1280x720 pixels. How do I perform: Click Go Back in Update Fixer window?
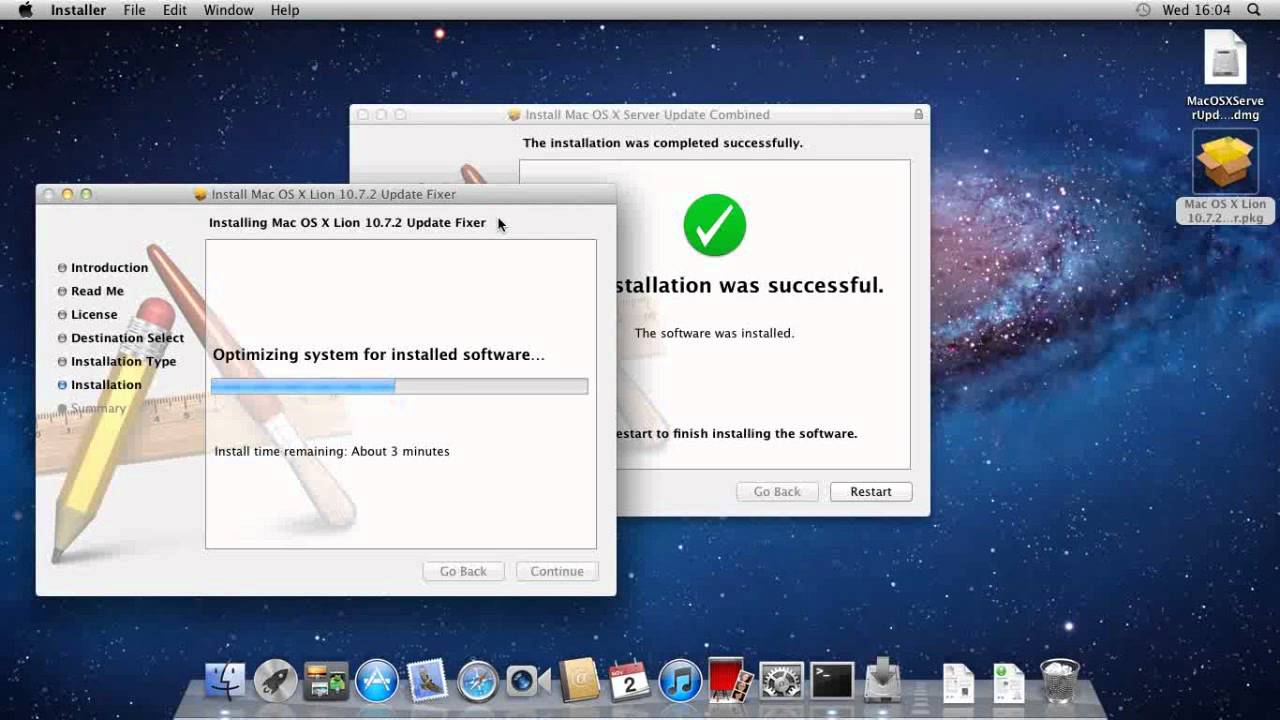[463, 571]
